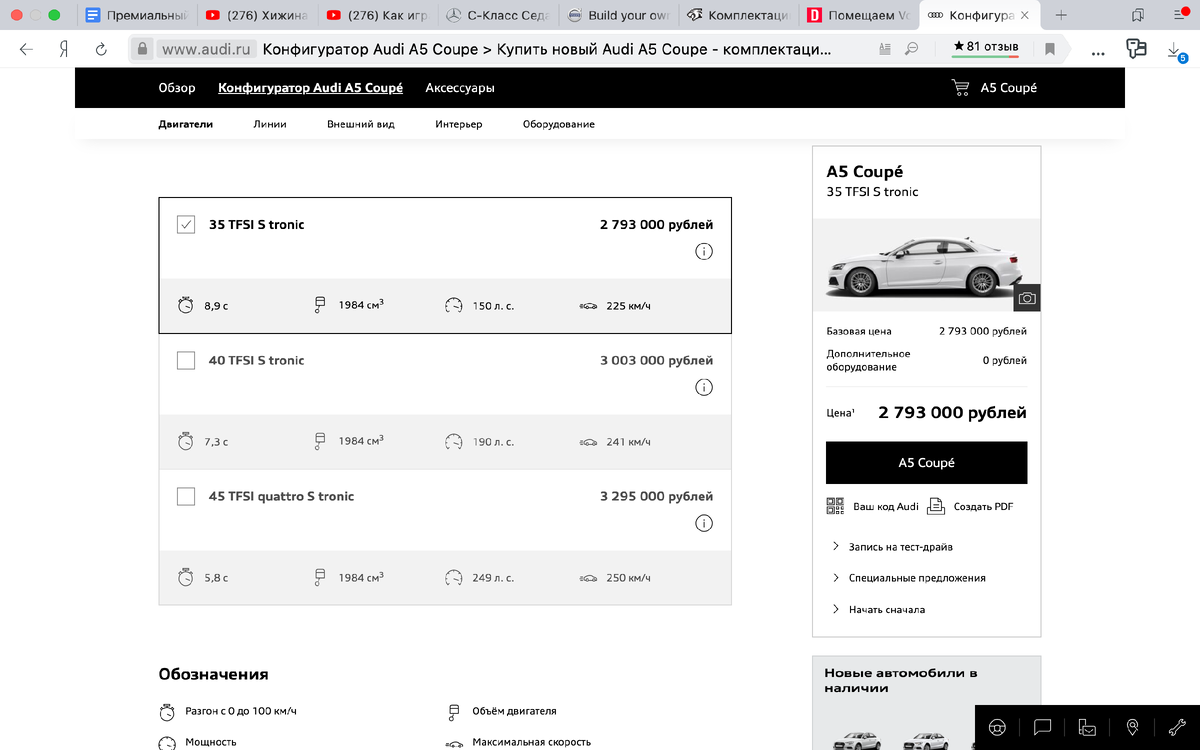Image resolution: width=1200 pixels, height=750 pixels.
Task: Click the black A5 Coupé button
Action: tap(926, 463)
